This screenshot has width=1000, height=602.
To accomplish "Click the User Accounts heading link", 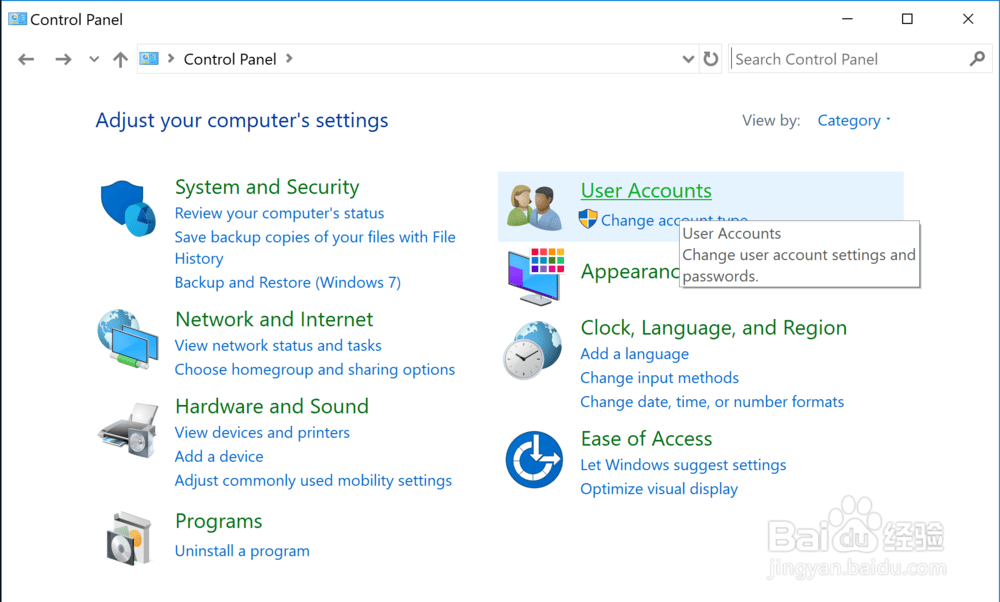I will [646, 191].
